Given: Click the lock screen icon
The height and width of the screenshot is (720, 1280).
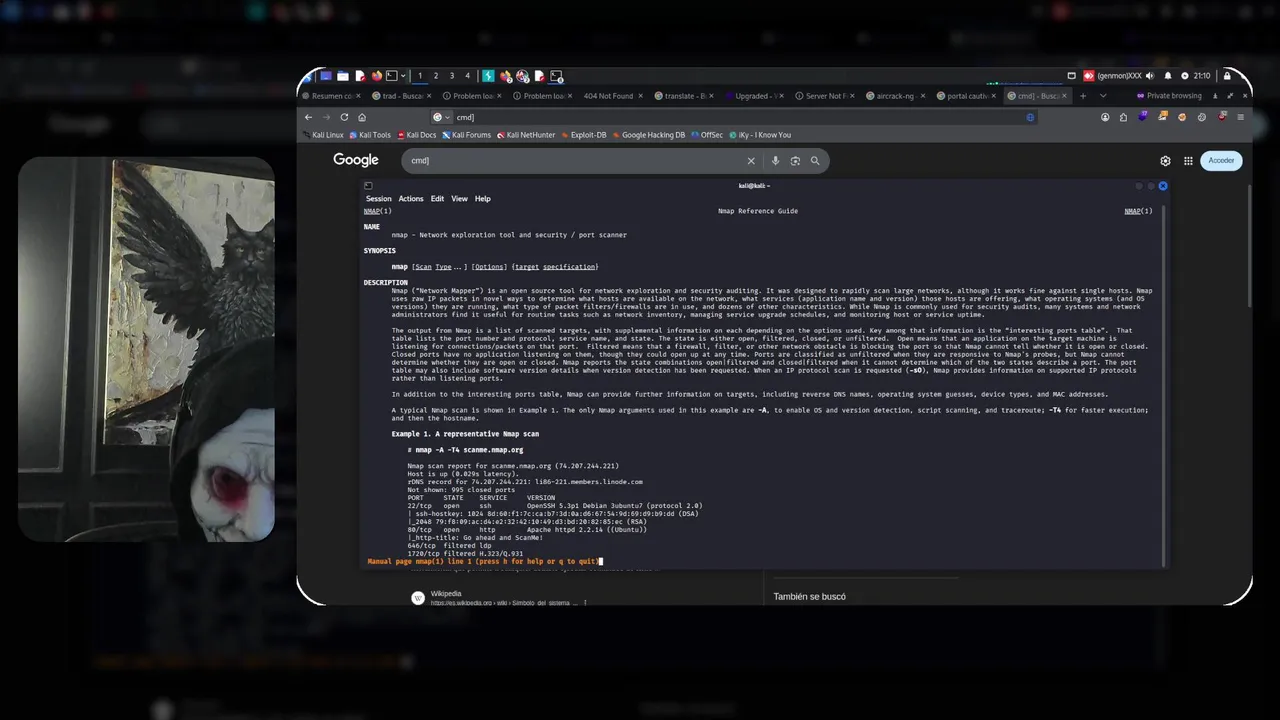Looking at the screenshot, I should [x=1227, y=76].
